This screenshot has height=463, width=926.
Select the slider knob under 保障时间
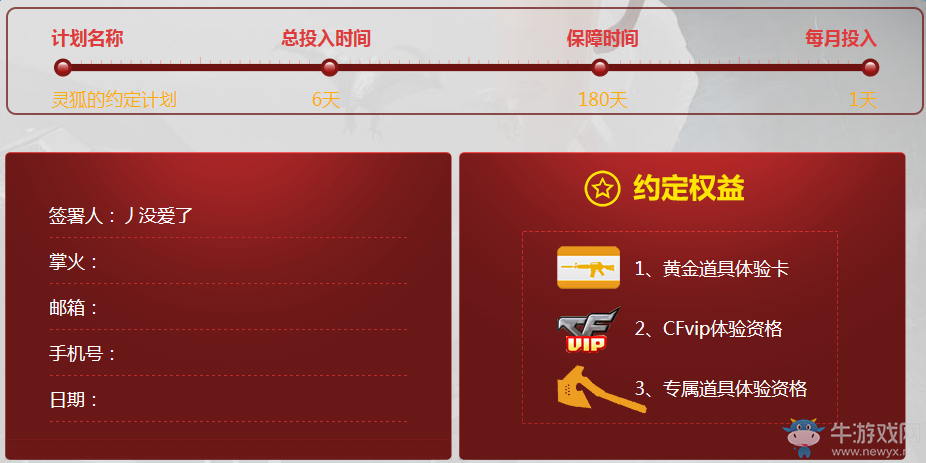coord(599,67)
